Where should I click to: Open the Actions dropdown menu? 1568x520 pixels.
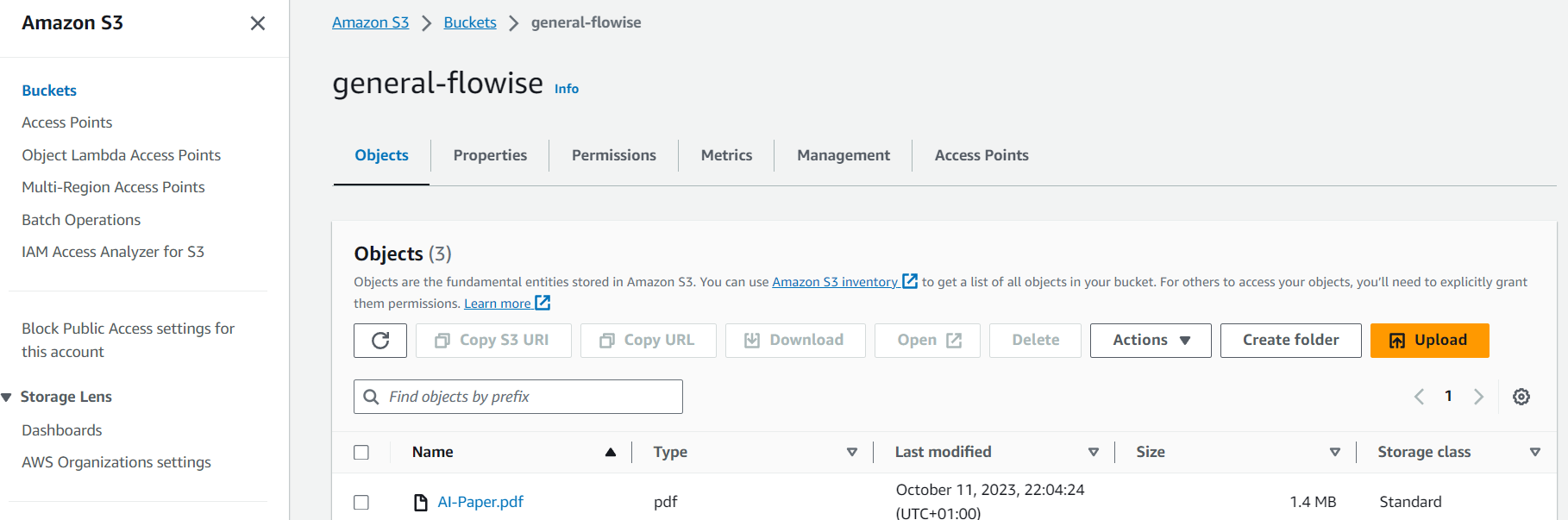click(x=1151, y=341)
